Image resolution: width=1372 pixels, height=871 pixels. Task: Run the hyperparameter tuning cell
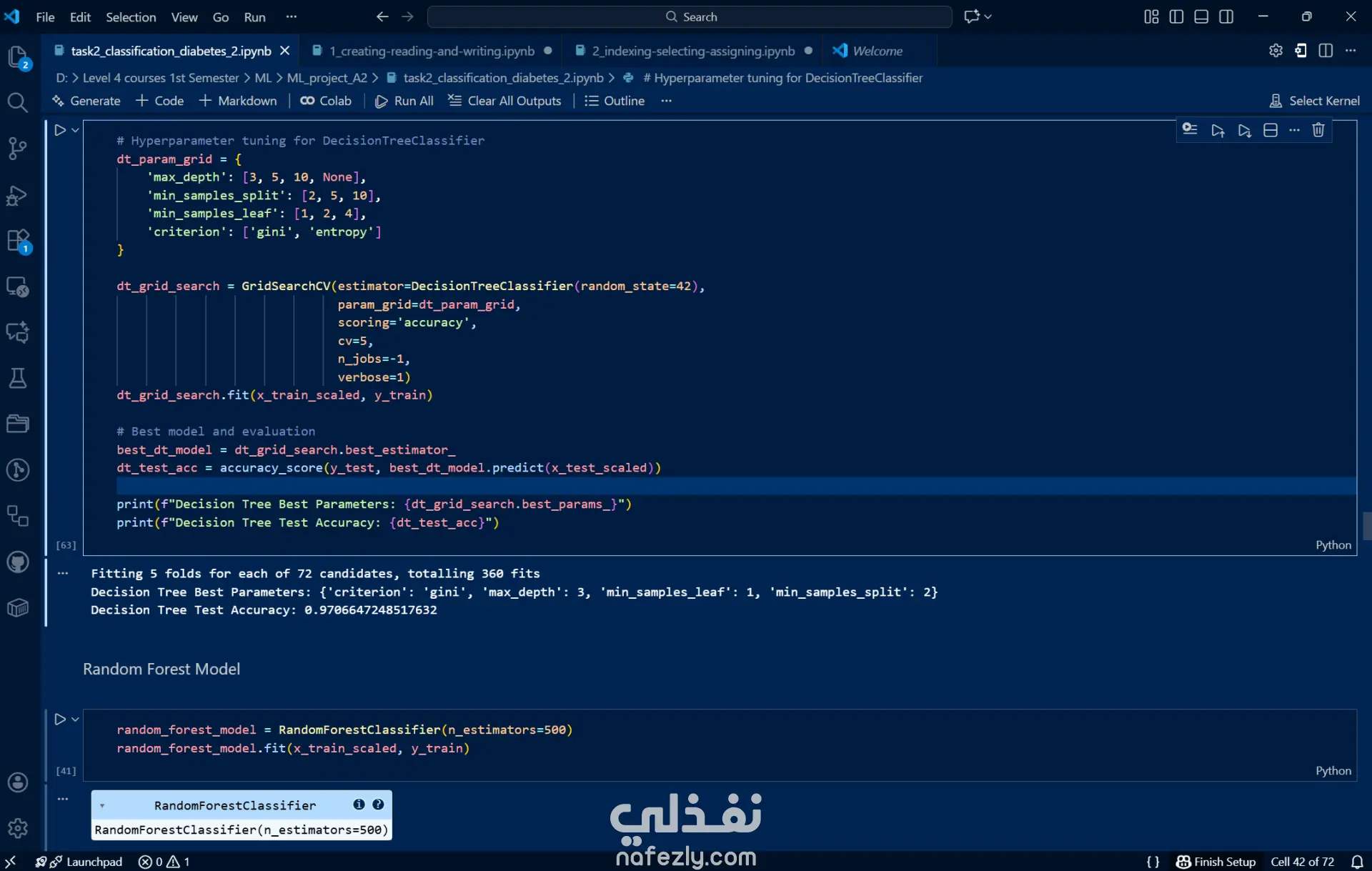pos(60,130)
